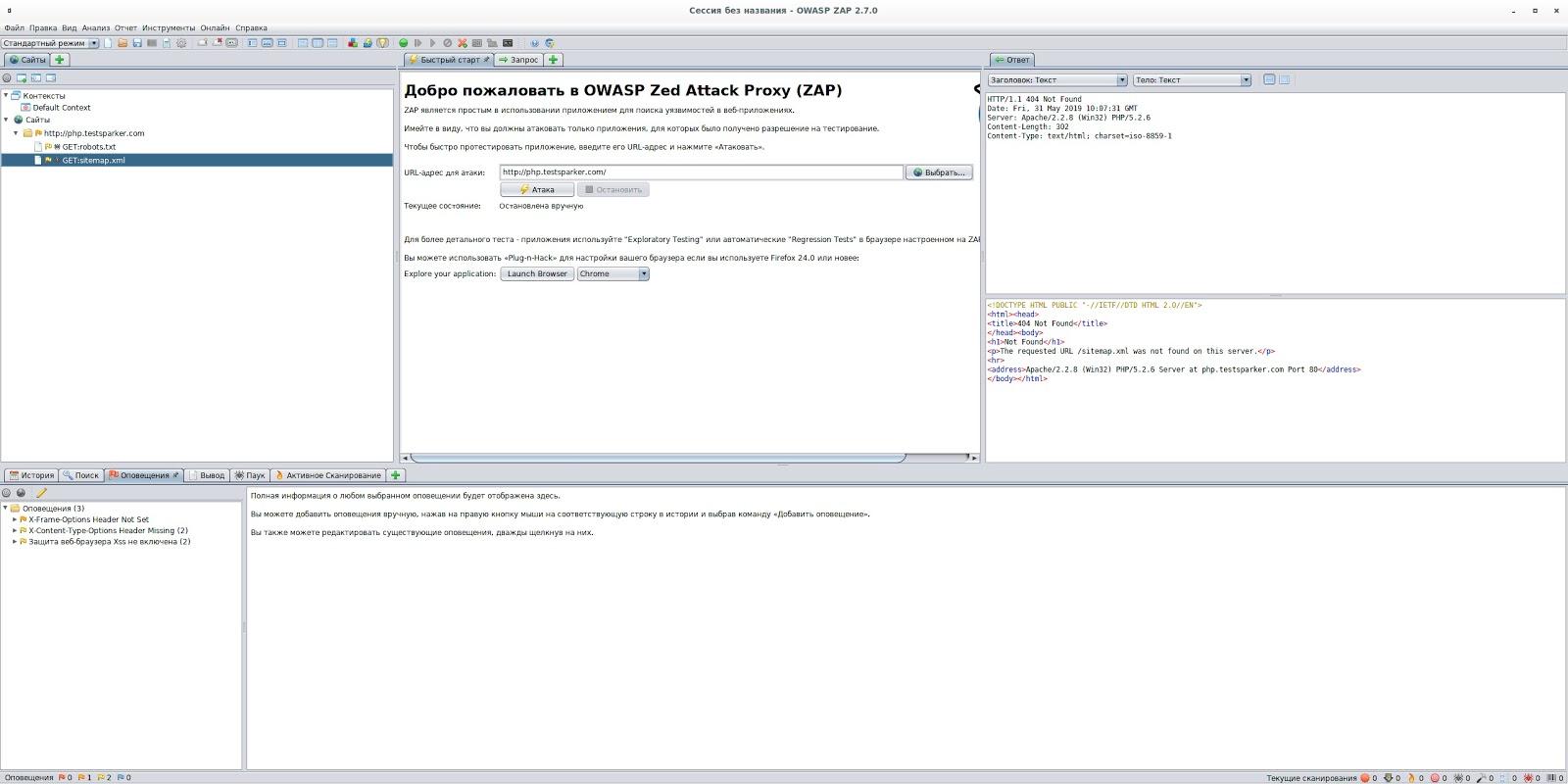The image size is (1568, 784).
Task: Expand X-Content-Type-Options Header Missing alert
Action: click(x=15, y=530)
